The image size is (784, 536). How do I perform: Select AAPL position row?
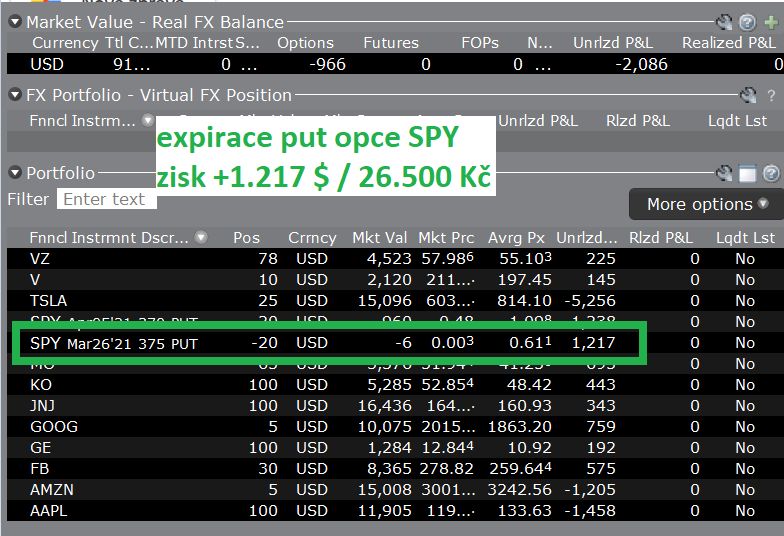(395, 510)
